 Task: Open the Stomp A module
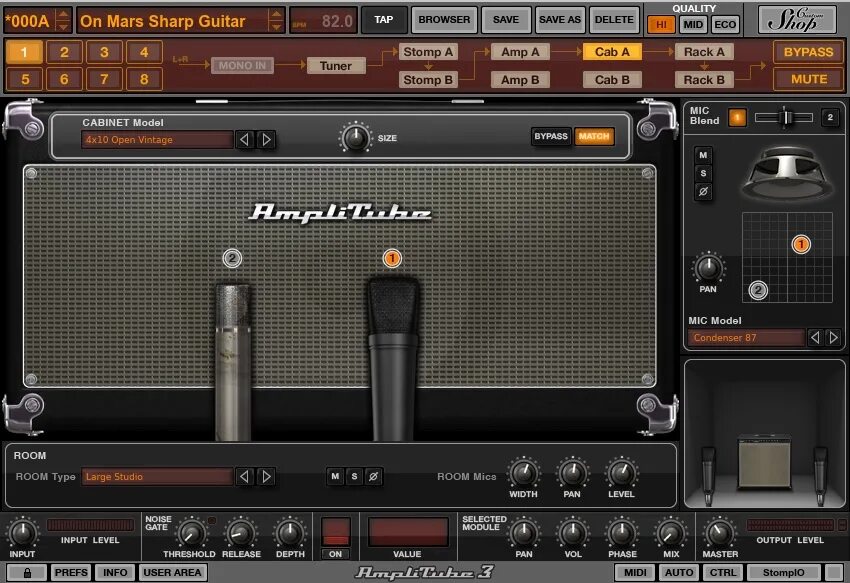428,52
